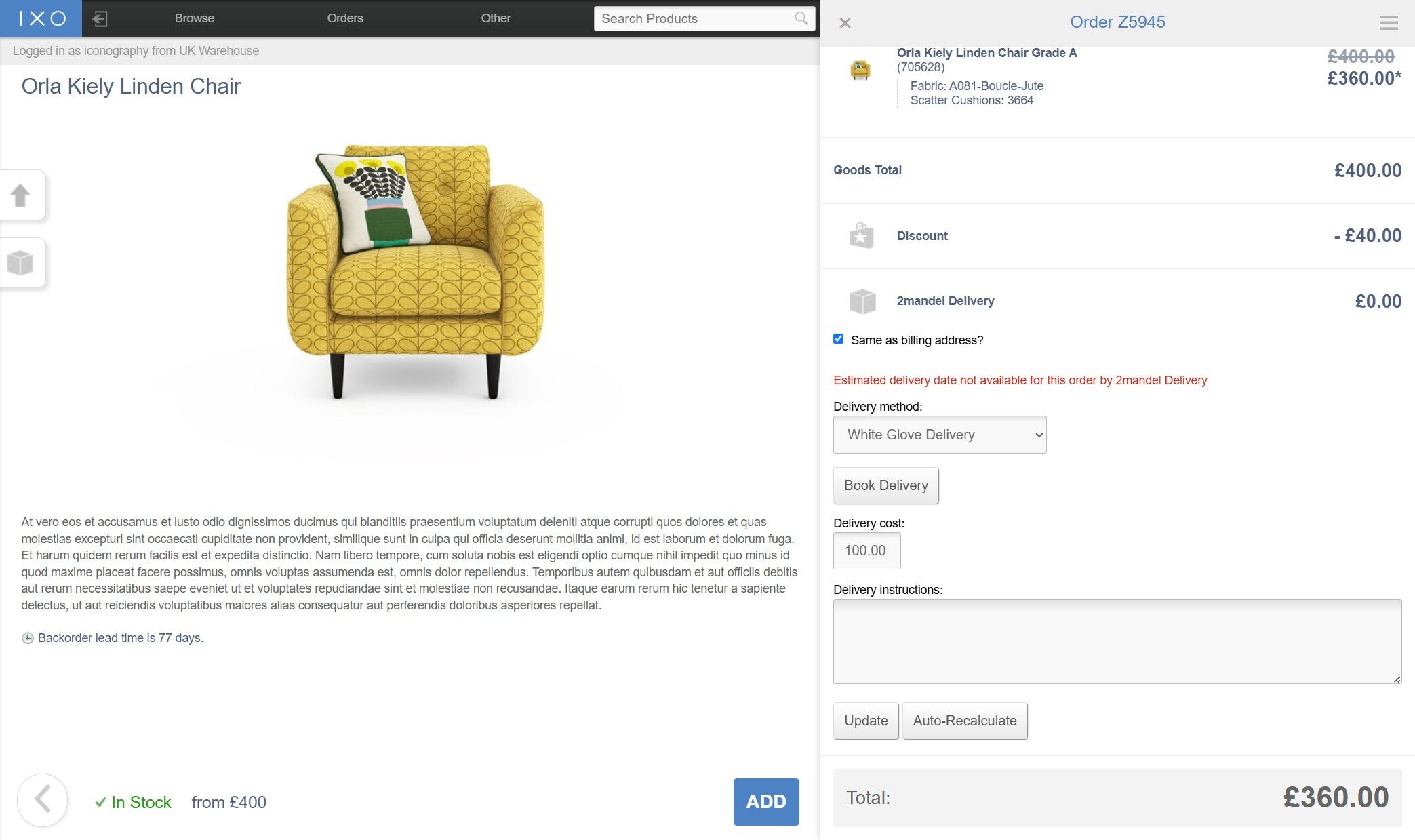
Task: Open the Browse menu
Action: point(195,18)
